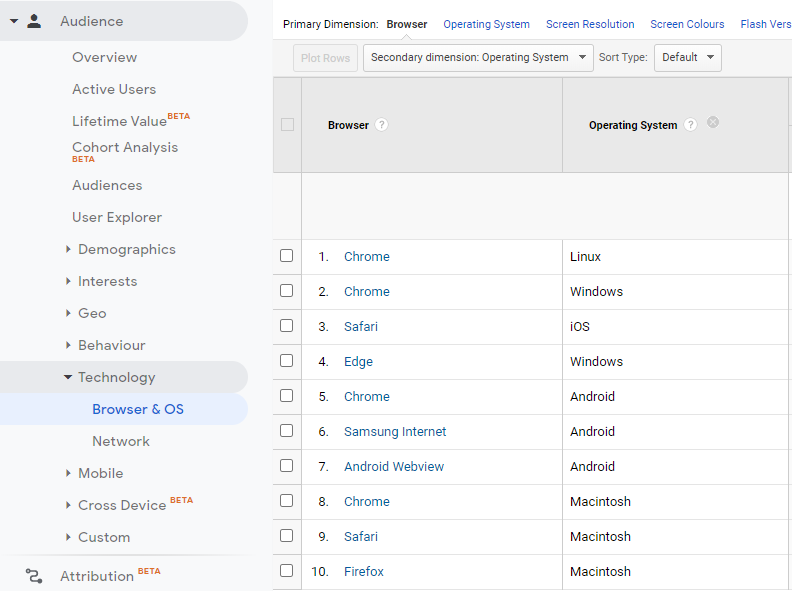The image size is (792, 591).
Task: Check the row 8 Chrome Macintosh checkbox
Action: tap(286, 501)
